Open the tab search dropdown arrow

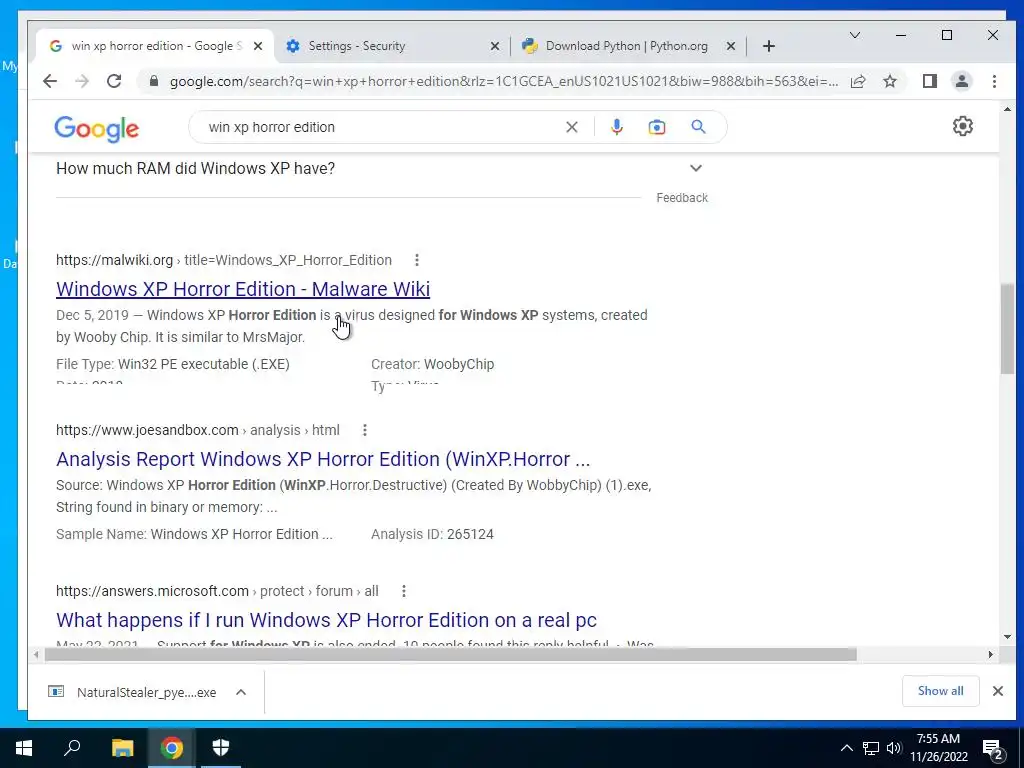click(x=854, y=35)
